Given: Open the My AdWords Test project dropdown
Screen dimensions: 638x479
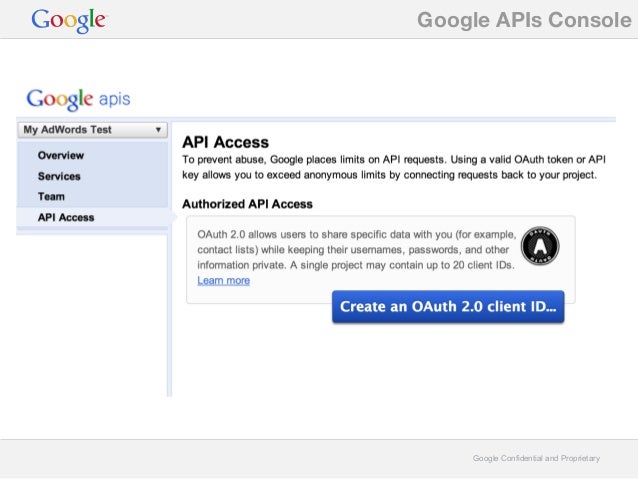Looking at the screenshot, I should point(92,130).
